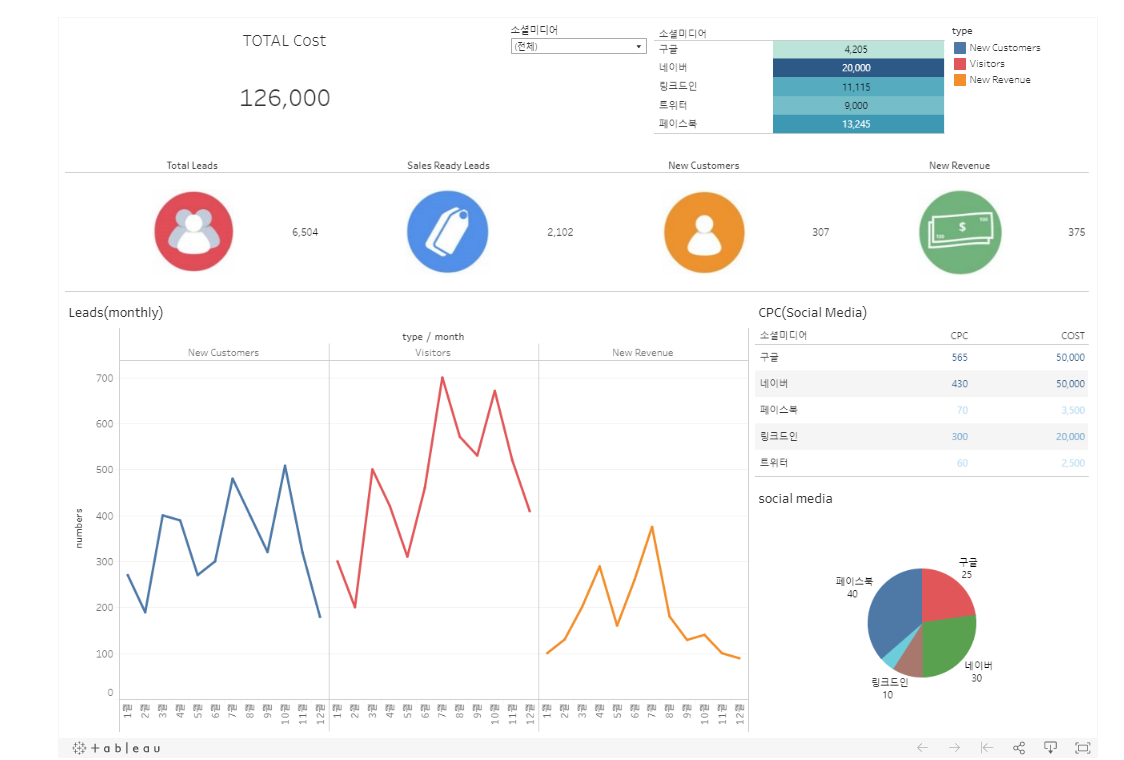1124x760 pixels.
Task: Select the 네이버 20,000 bar cell
Action: click(x=858, y=67)
